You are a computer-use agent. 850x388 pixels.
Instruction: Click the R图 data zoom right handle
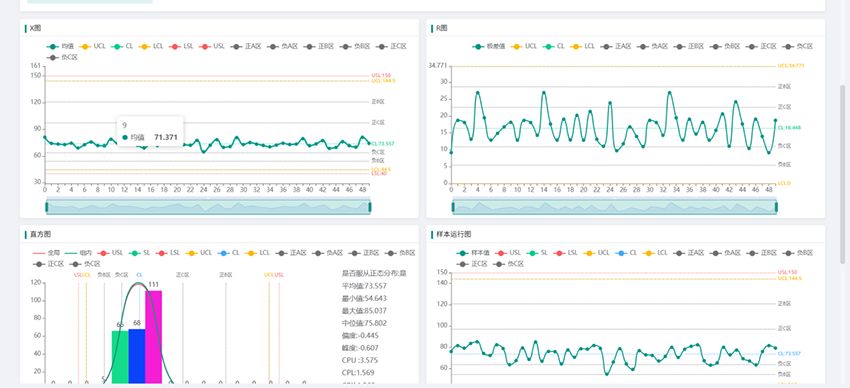pyautogui.click(x=776, y=206)
